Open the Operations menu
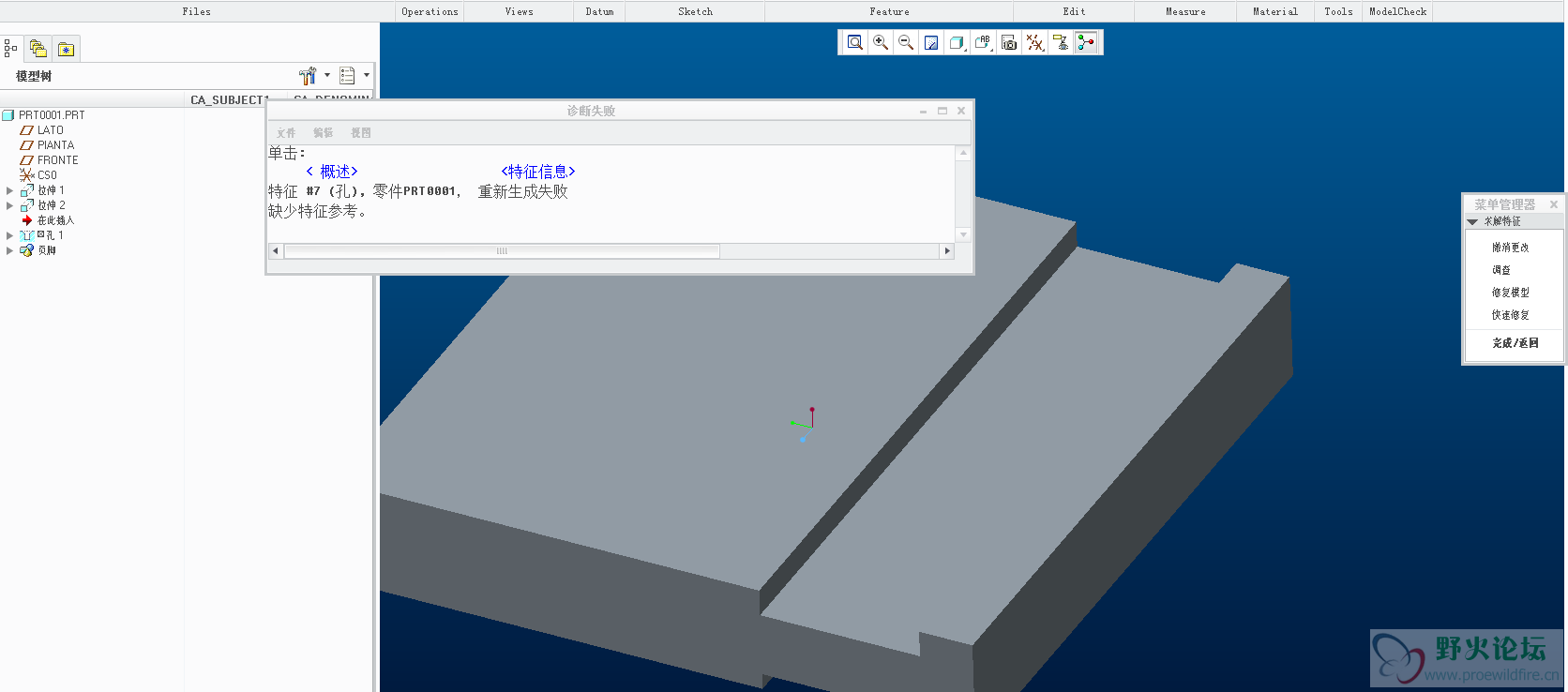 430,11
